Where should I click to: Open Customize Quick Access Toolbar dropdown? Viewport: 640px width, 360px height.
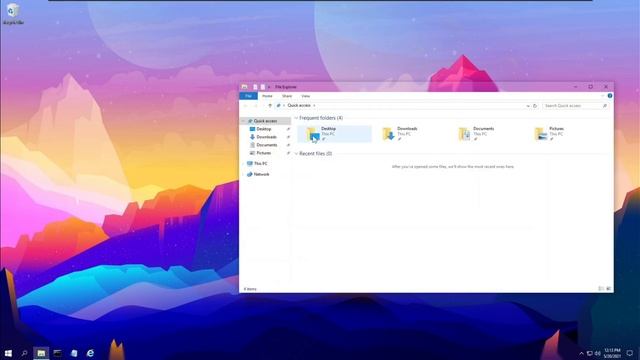pyautogui.click(x=269, y=87)
